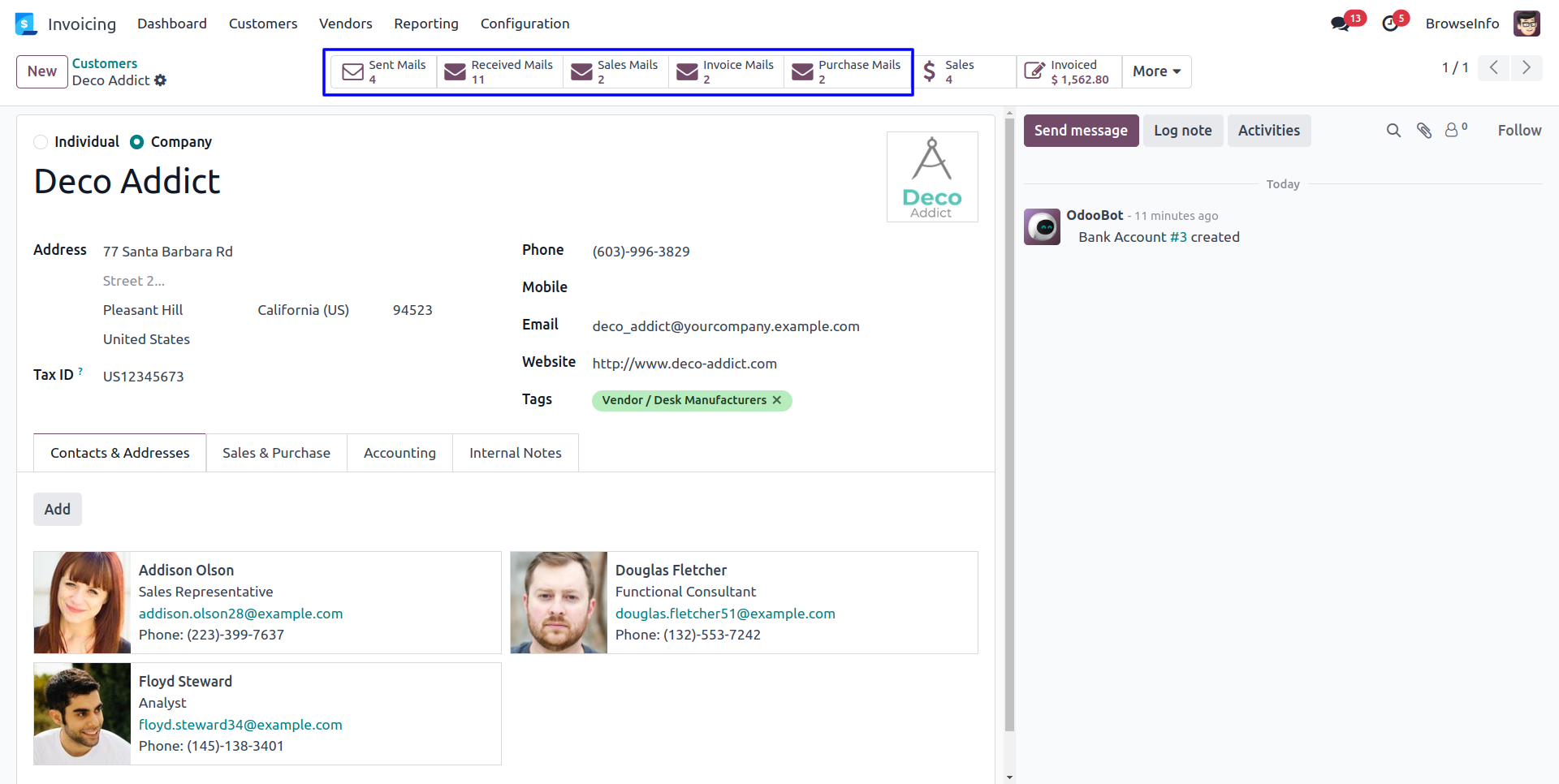The image size is (1559, 784).
Task: Expand the More dropdown
Action: coord(1156,71)
